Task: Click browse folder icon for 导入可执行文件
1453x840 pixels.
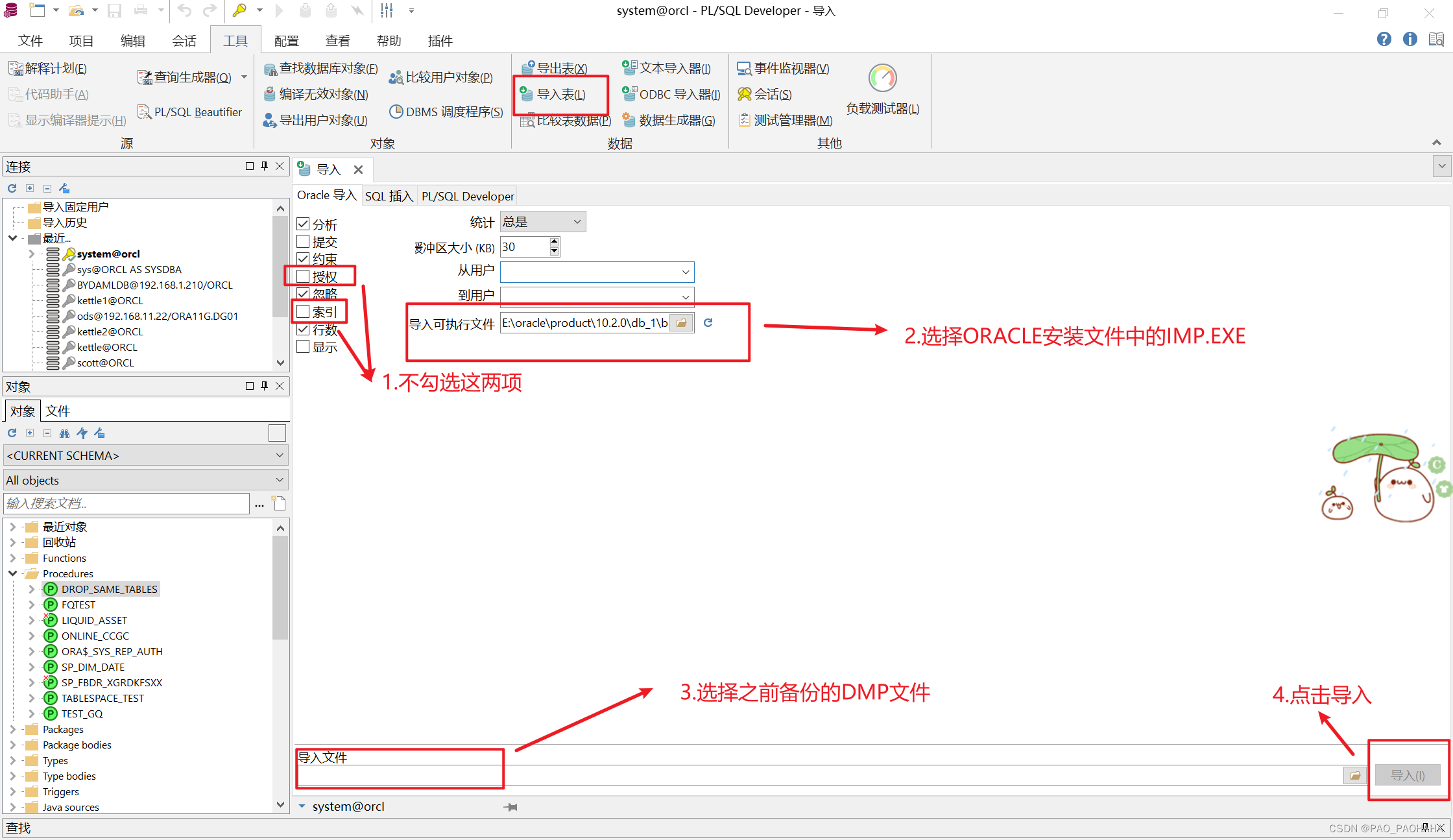Action: 681,323
